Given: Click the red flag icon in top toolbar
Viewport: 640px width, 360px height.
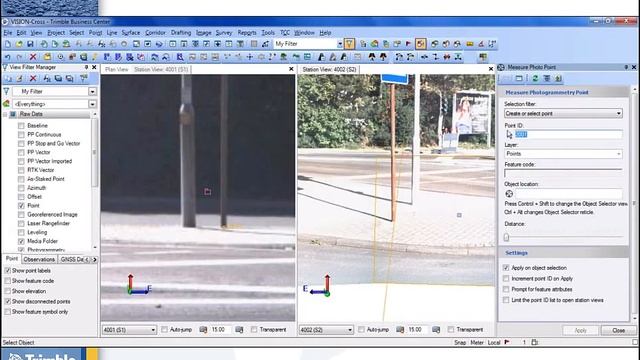Looking at the screenshot, I should click(408, 44).
